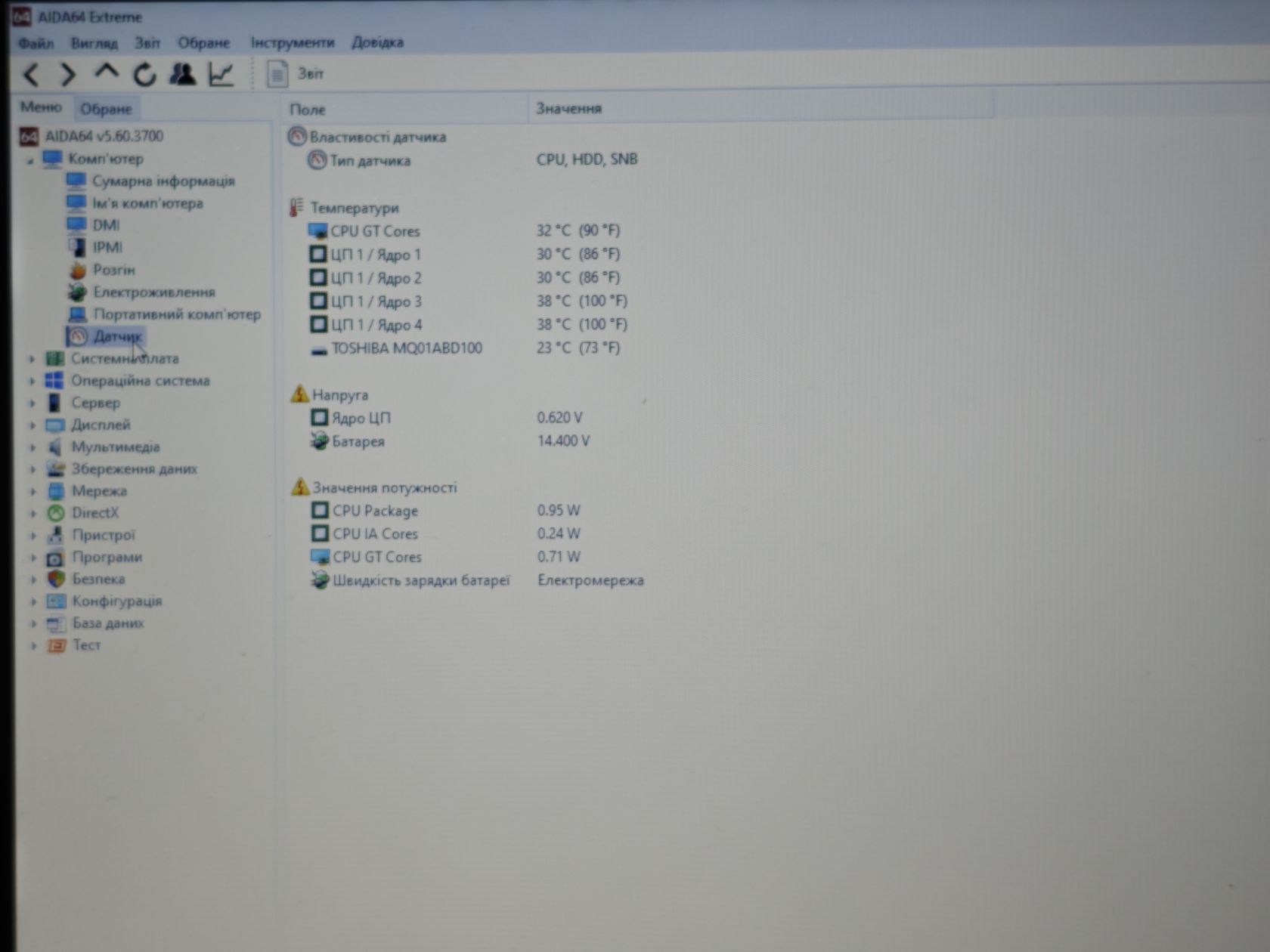
Task: Open the Звіт menu in the menu bar
Action: (x=147, y=43)
